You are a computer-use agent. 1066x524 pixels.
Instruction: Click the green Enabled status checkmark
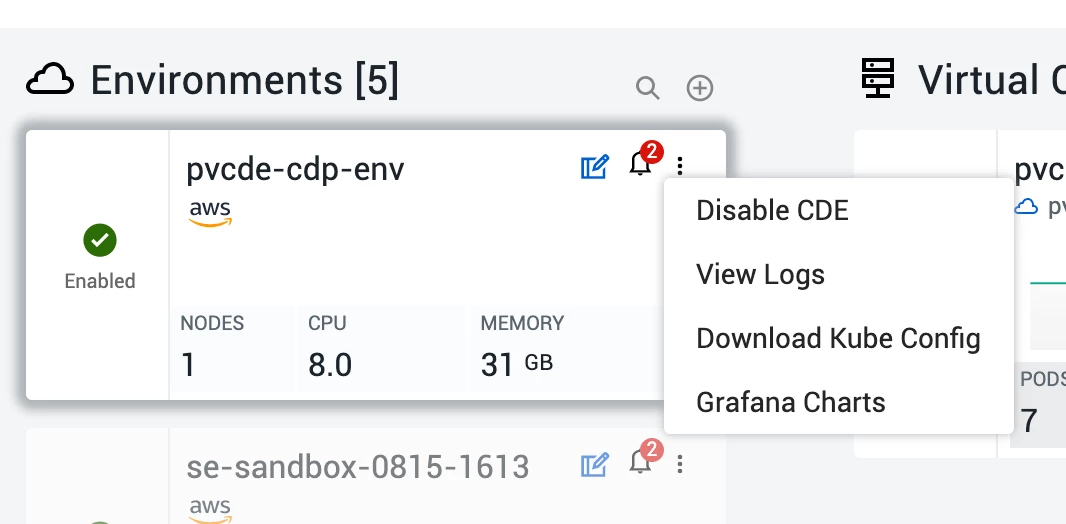click(x=100, y=241)
